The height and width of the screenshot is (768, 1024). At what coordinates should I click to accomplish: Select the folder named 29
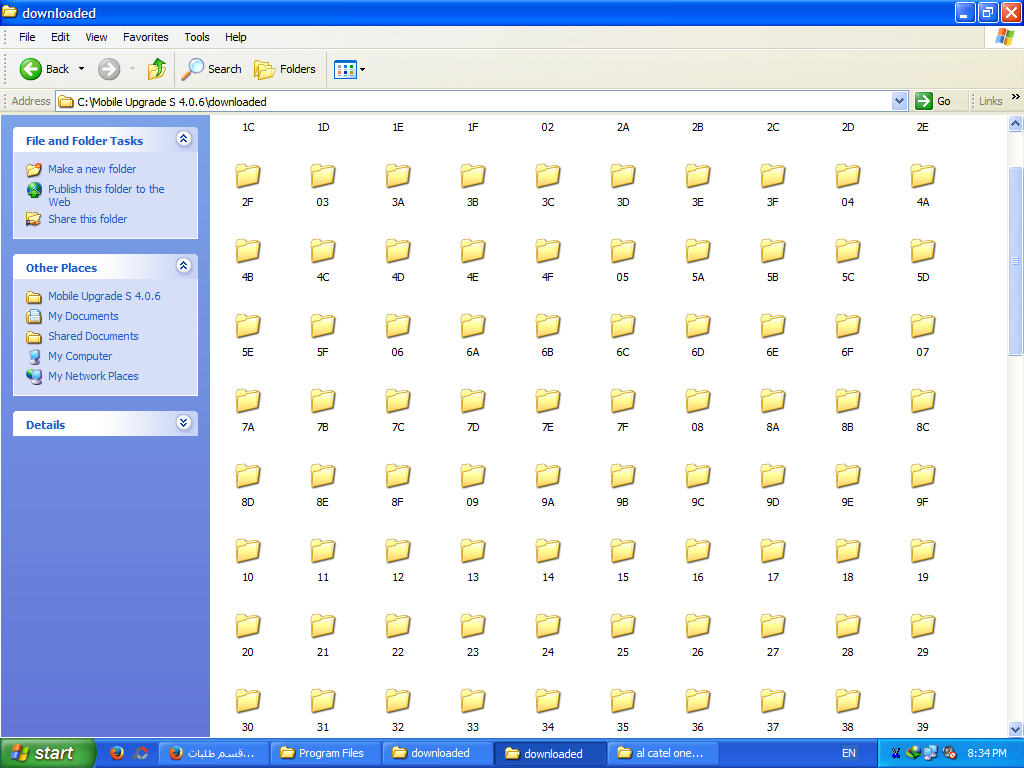click(923, 635)
